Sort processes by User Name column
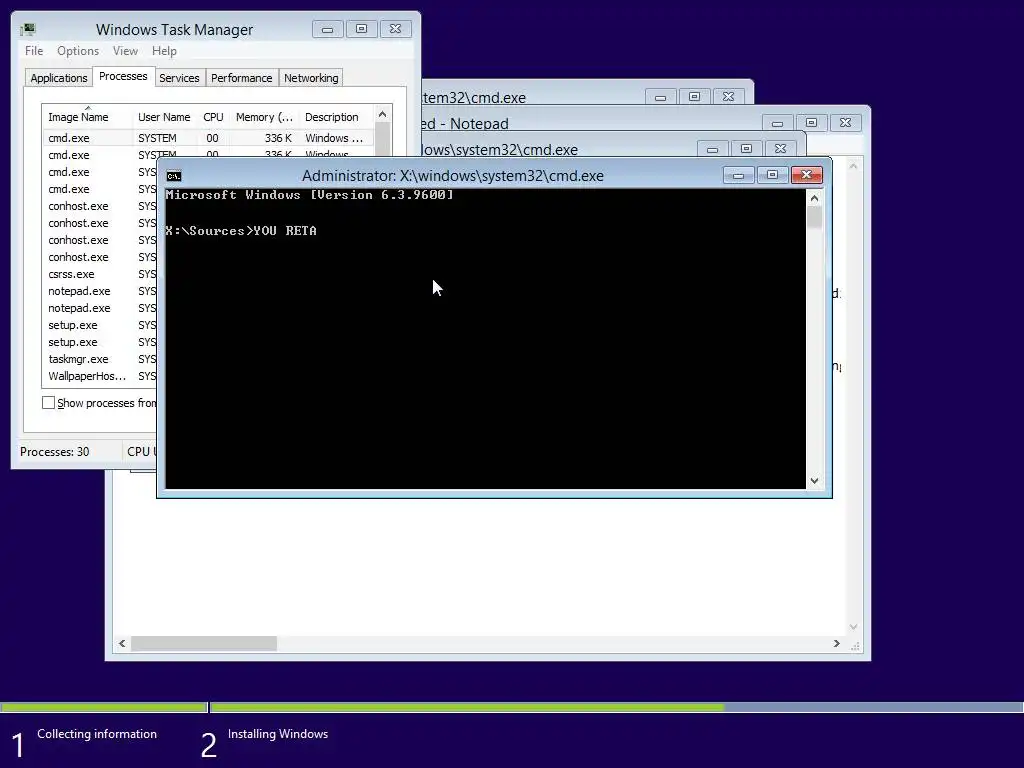 (164, 117)
